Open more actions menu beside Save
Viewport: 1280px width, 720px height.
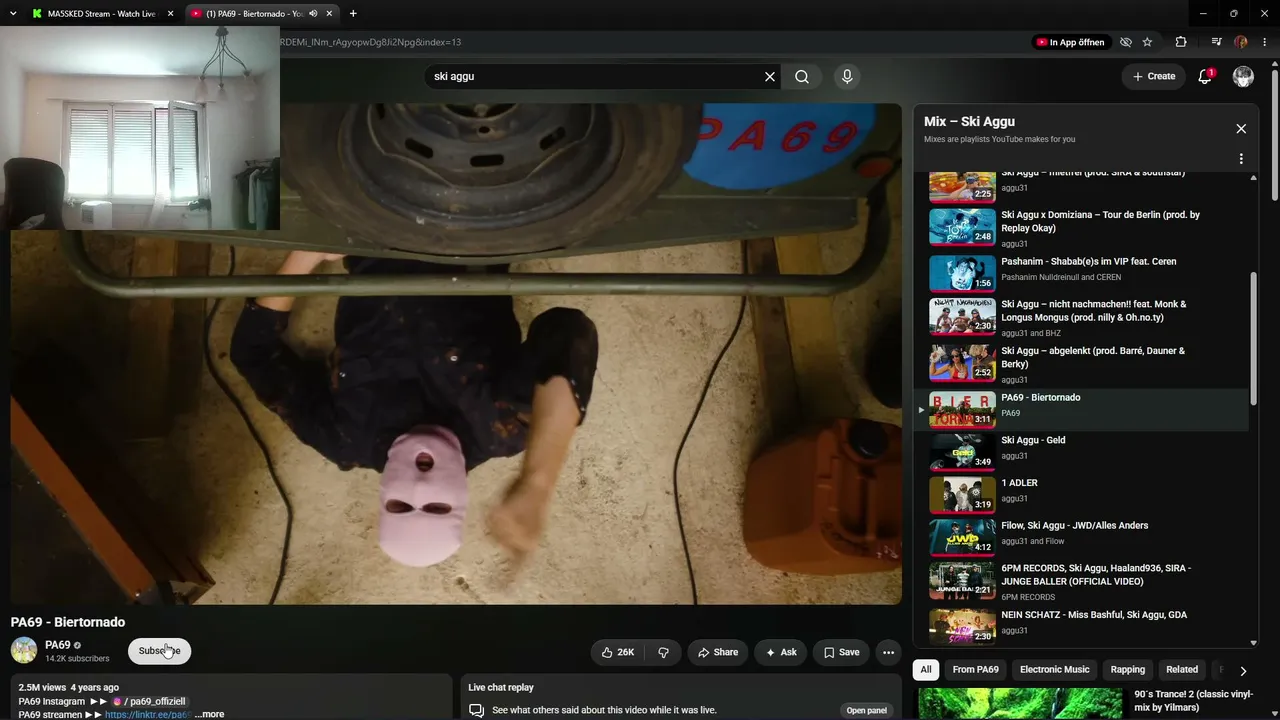tap(888, 652)
